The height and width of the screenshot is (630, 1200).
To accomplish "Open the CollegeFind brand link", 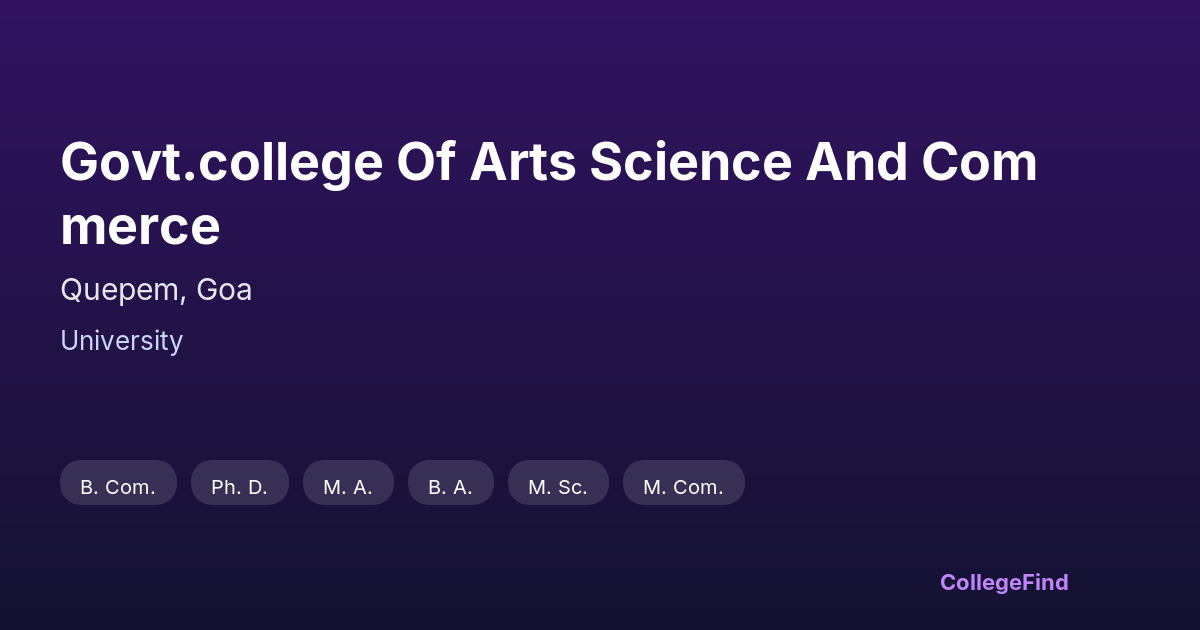I will [1003, 582].
